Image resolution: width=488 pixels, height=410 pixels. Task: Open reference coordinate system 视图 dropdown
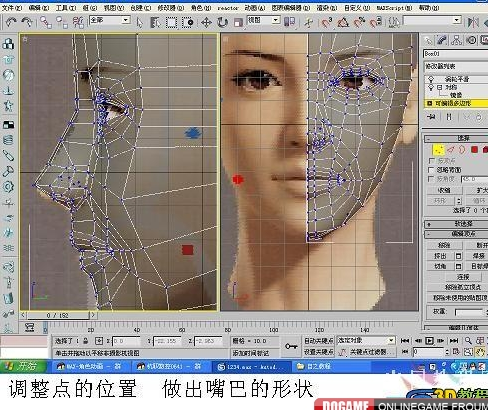[x=263, y=20]
